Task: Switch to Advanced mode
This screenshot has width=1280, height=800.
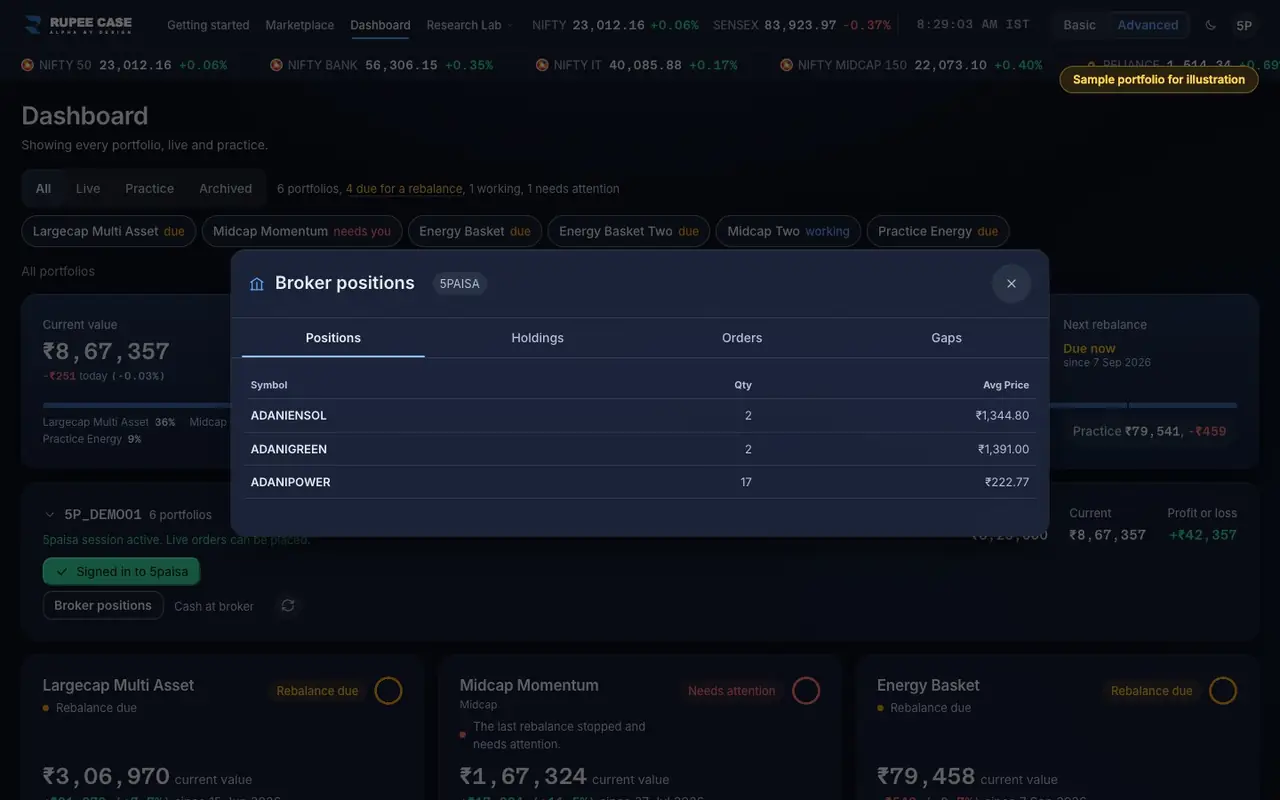Action: [1148, 25]
